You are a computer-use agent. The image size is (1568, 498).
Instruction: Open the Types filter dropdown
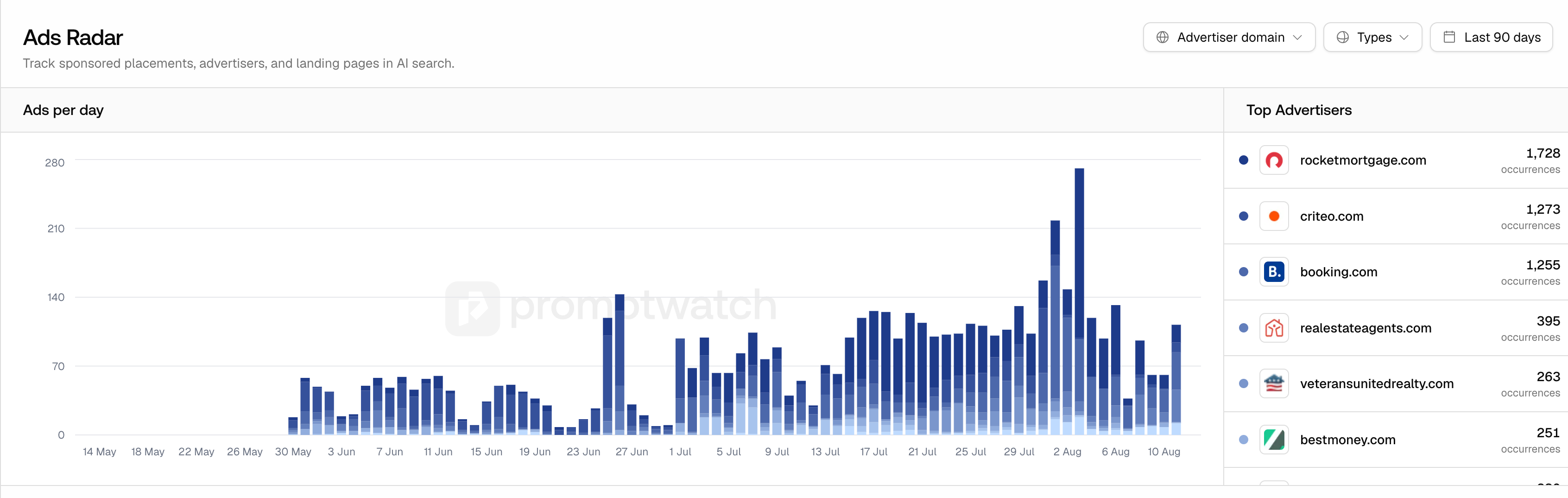pos(1372,37)
